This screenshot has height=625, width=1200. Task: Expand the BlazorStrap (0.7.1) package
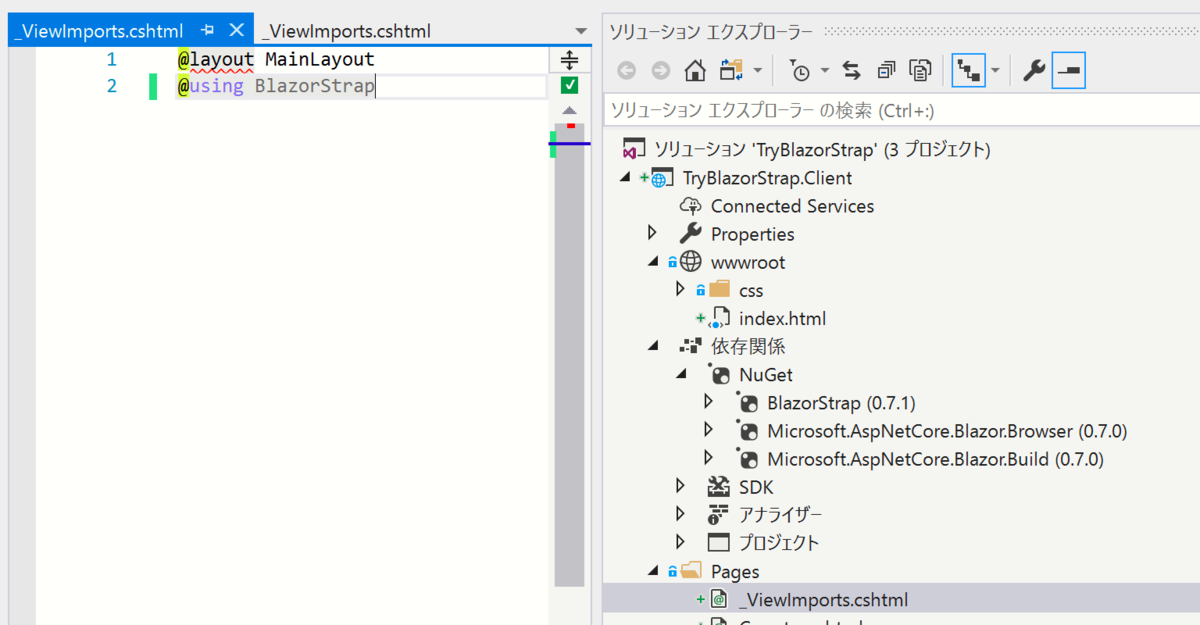pyautogui.click(x=709, y=402)
